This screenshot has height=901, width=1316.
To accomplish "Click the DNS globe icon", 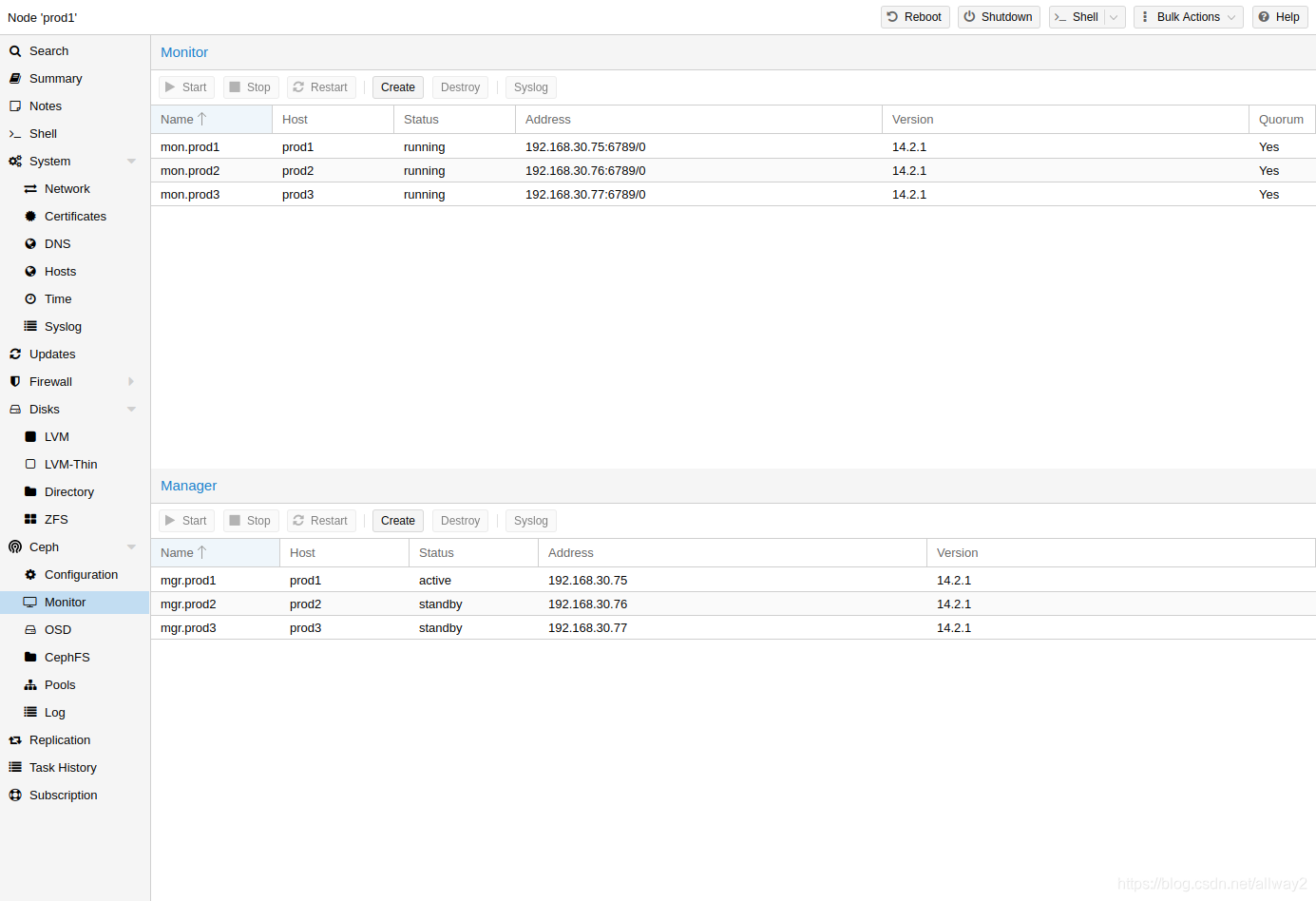I will click(x=30, y=244).
